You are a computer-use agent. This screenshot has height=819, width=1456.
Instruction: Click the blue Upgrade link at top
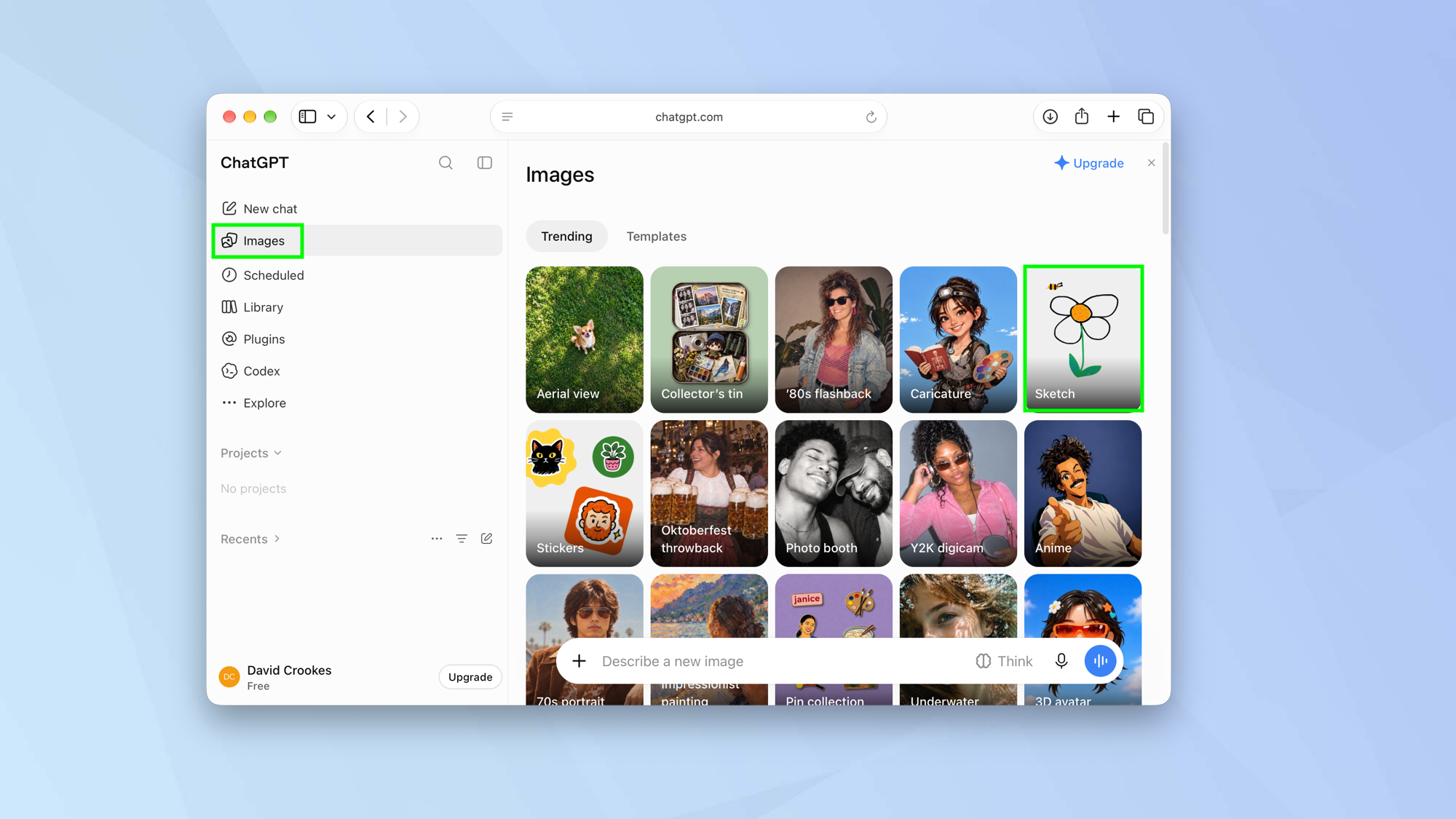1089,163
